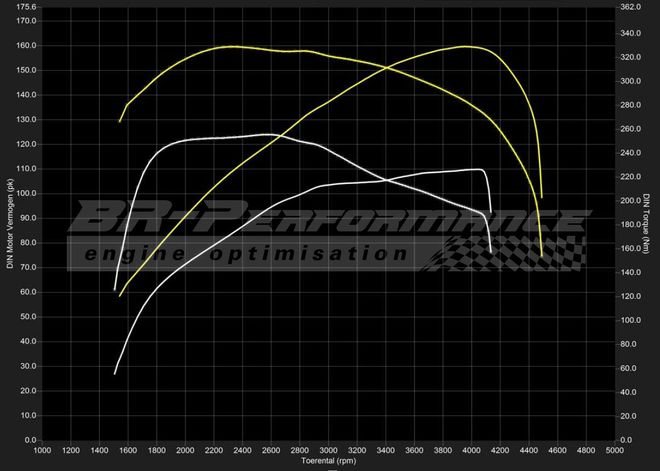The width and height of the screenshot is (660, 471).
Task: Click the 5000 rpm x-axis tick label
Action: [x=614, y=451]
